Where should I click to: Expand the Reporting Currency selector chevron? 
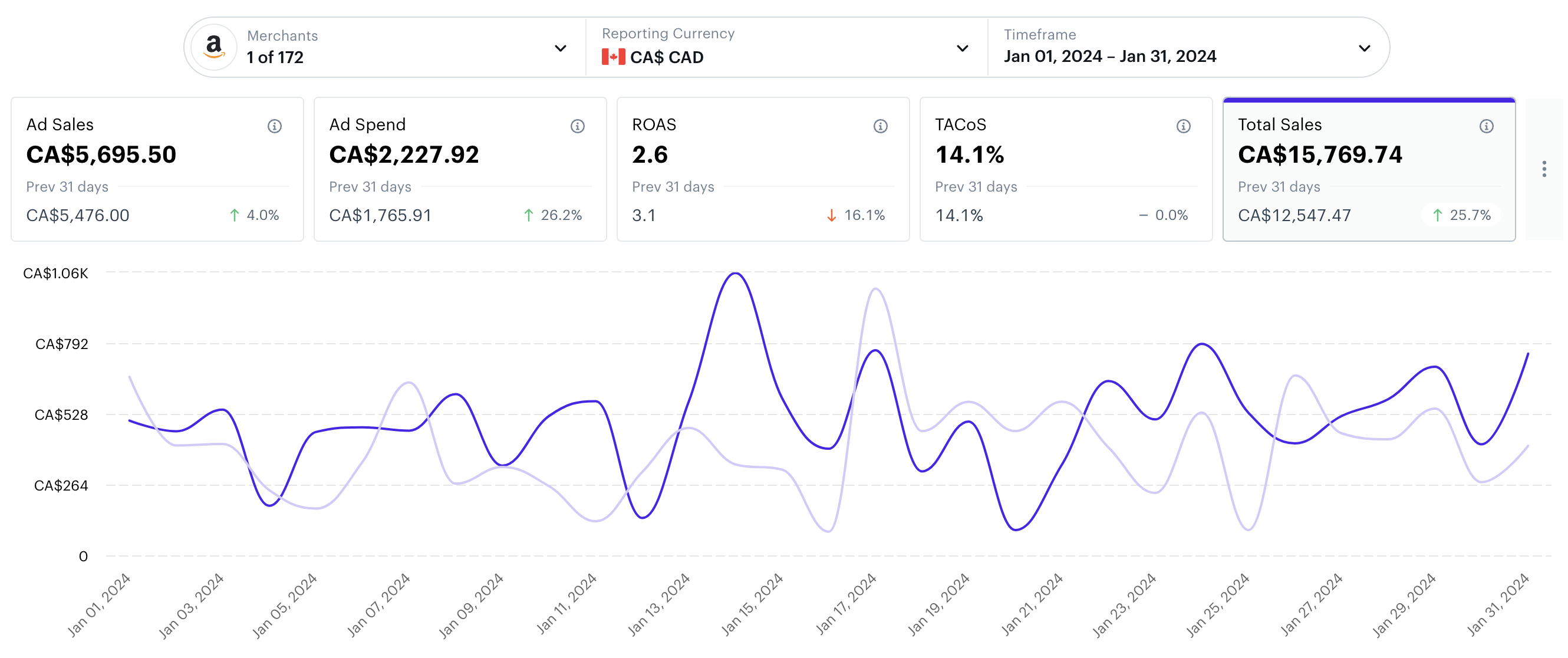tap(963, 48)
